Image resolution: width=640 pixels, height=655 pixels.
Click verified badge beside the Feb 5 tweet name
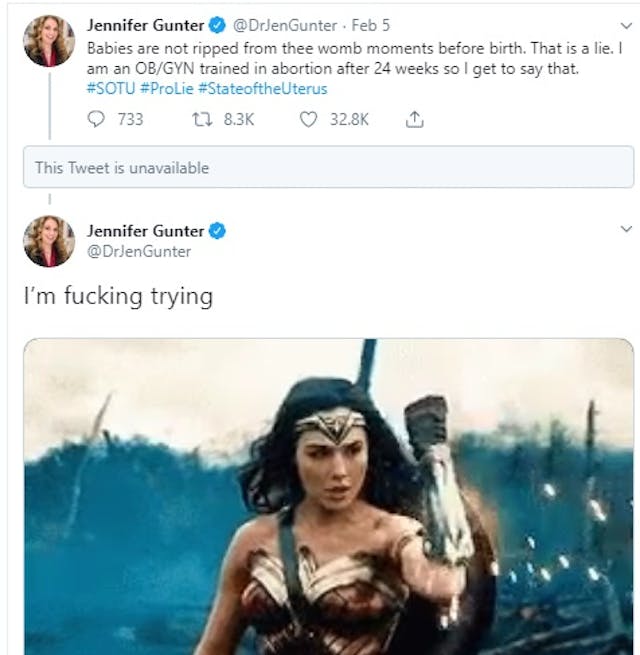(x=216, y=25)
